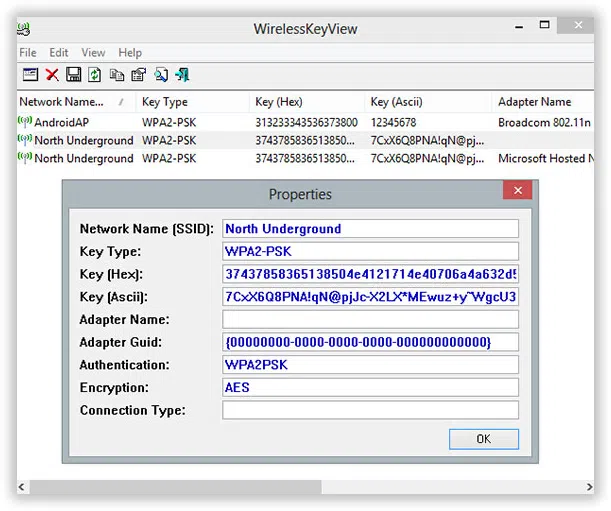Click the floppy disk save icon

pyautogui.click(x=73, y=74)
